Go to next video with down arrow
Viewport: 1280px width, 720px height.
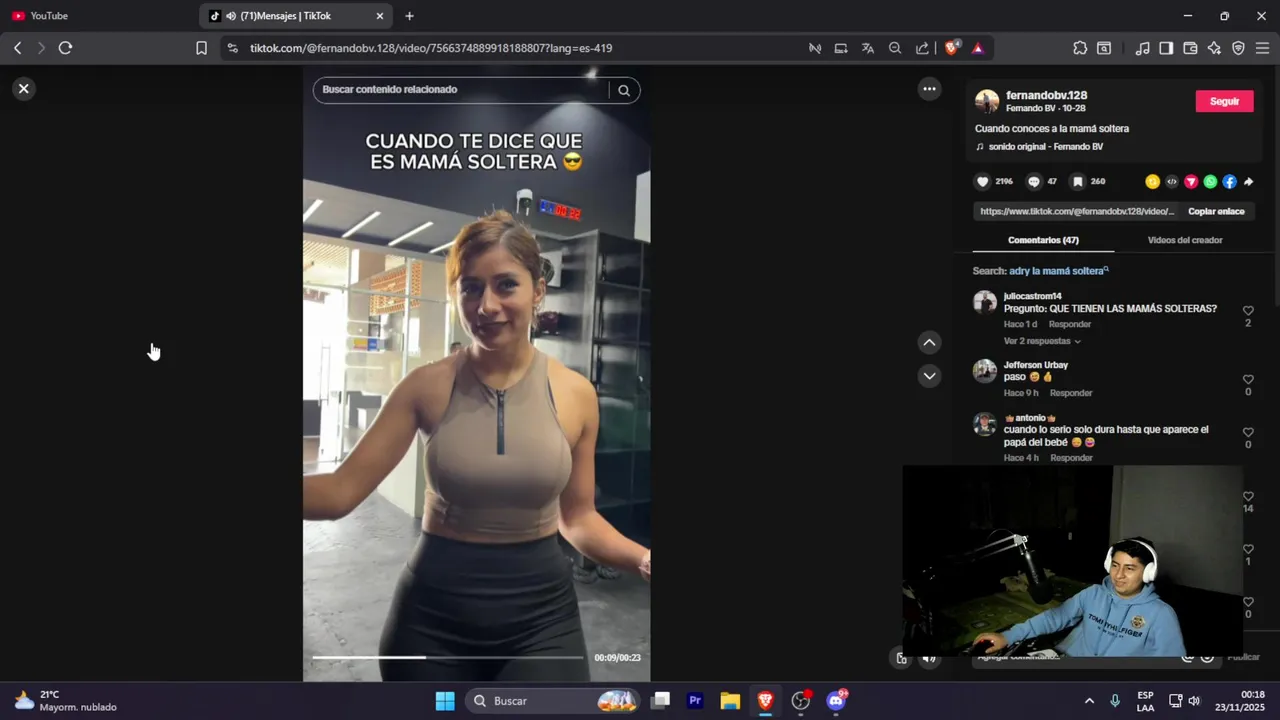point(929,376)
